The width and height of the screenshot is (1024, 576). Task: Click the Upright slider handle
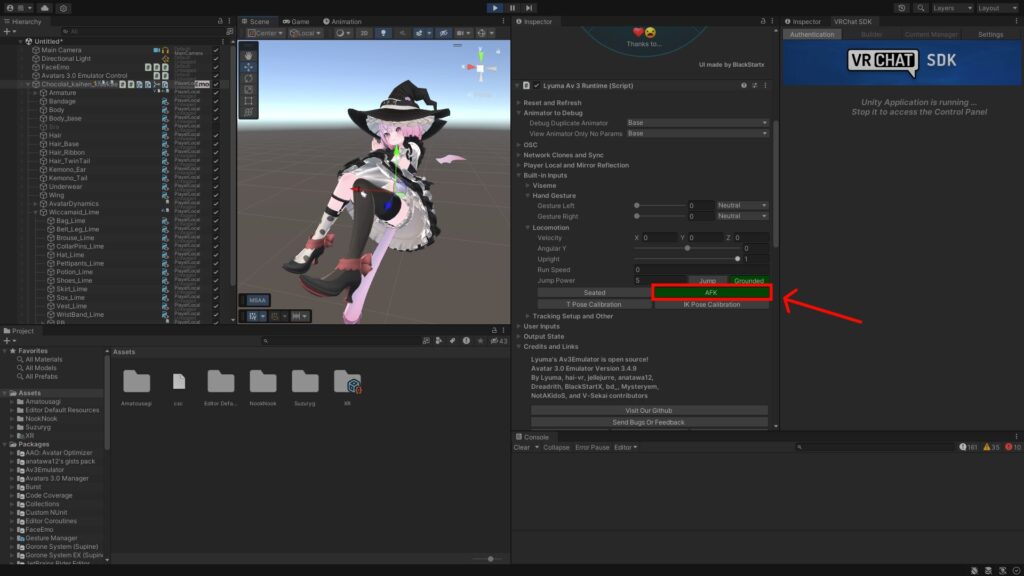(750, 259)
